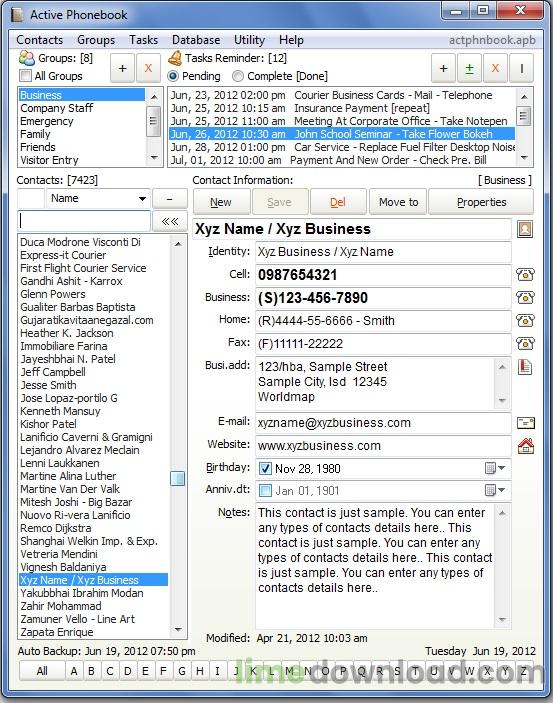Dial the Home number phone icon
The image size is (553, 703).
(x=525, y=321)
